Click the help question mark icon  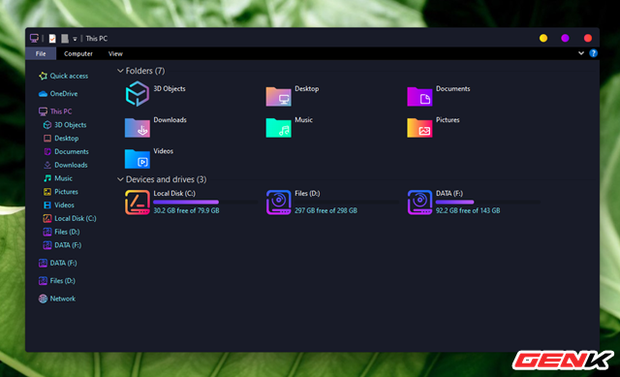pos(593,53)
